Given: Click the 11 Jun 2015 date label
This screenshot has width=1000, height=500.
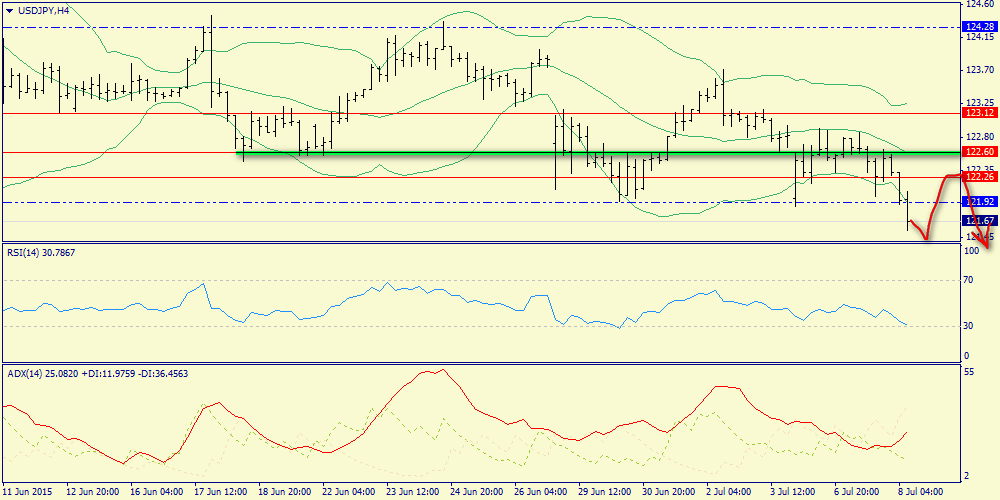Looking at the screenshot, I should pos(30,492).
